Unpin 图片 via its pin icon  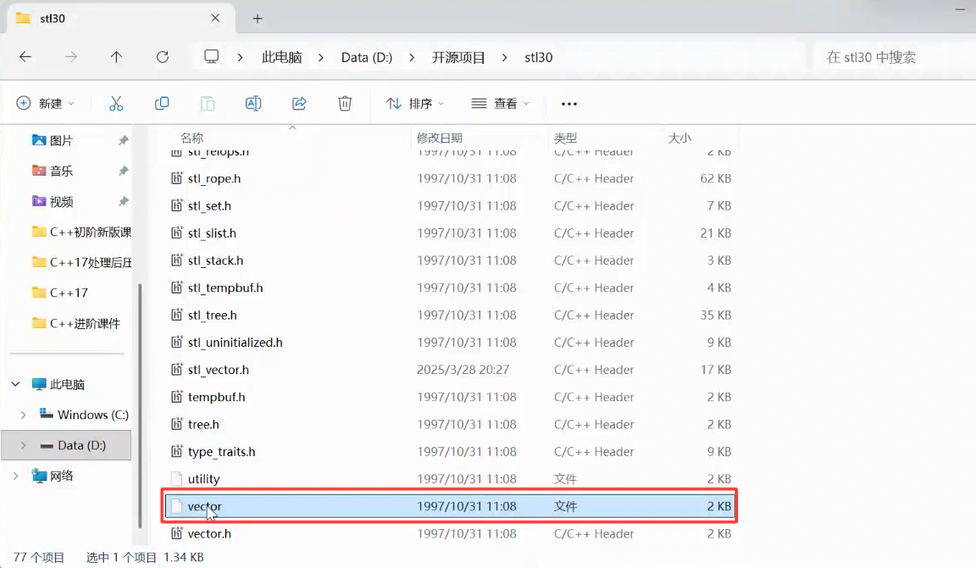[123, 141]
